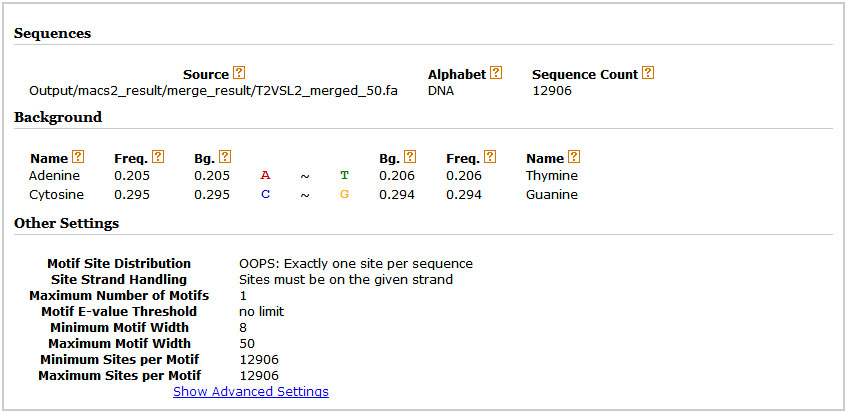Show Advanced Settings
The height and width of the screenshot is (413, 850).
(251, 391)
